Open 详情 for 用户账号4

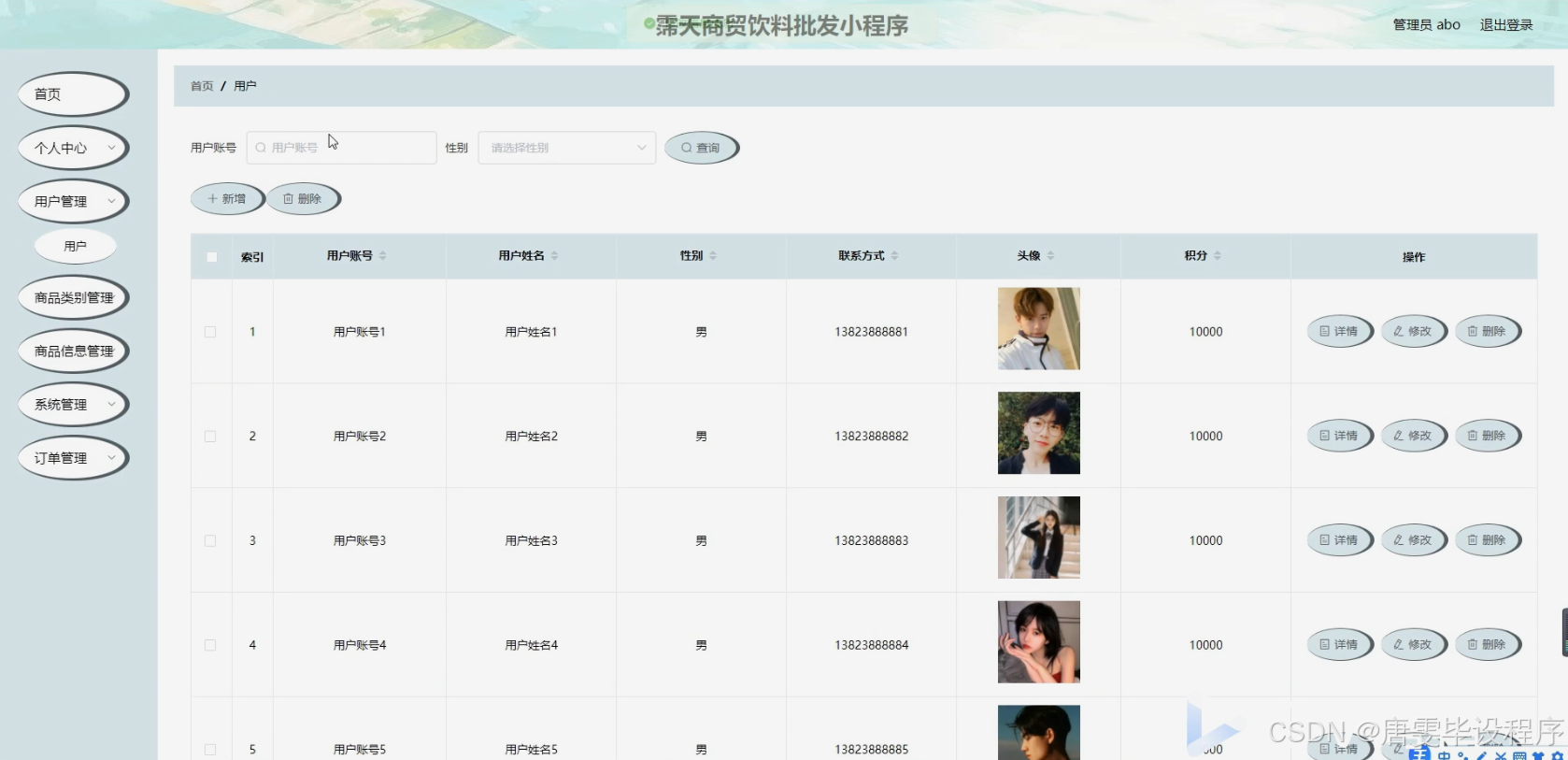coord(1339,645)
